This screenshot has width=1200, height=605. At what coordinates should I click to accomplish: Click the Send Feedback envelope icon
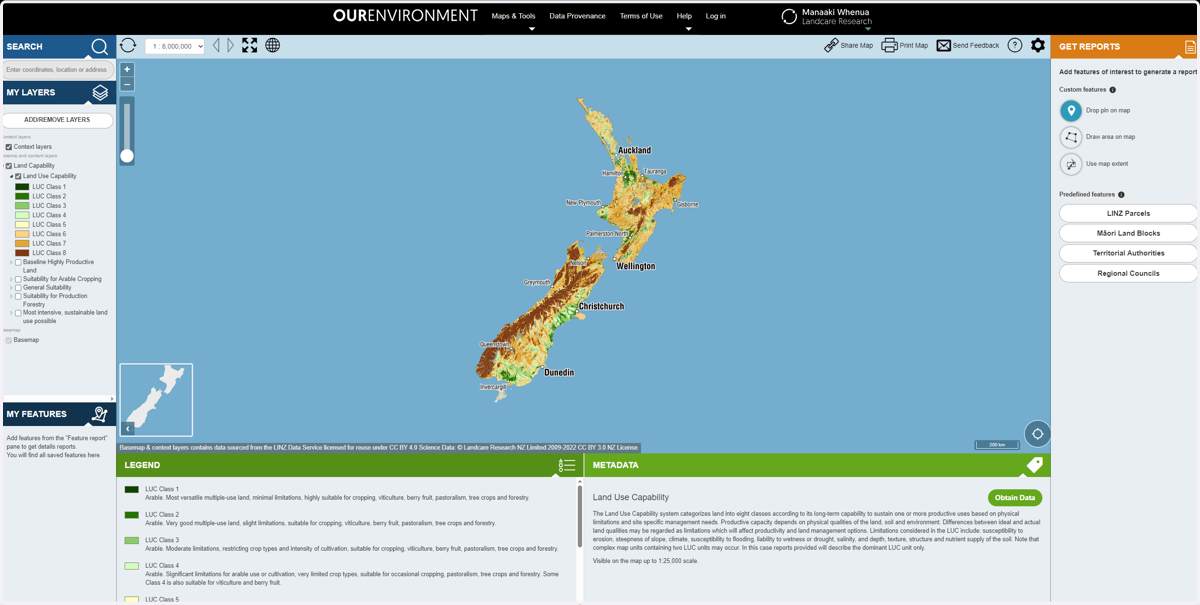click(943, 45)
